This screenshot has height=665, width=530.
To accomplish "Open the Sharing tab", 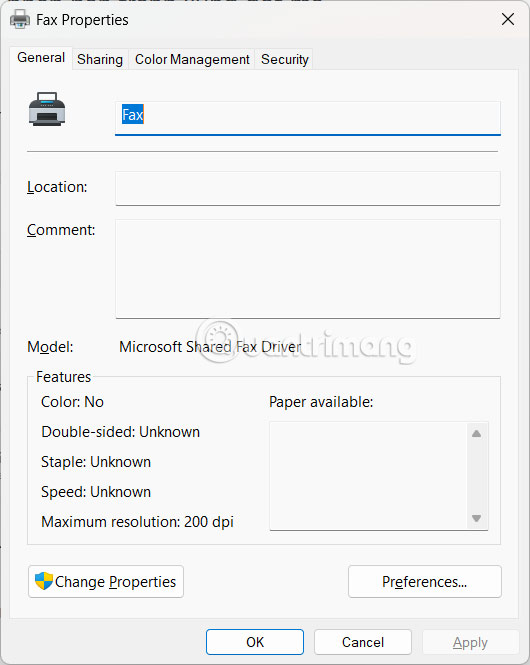I will 100,59.
